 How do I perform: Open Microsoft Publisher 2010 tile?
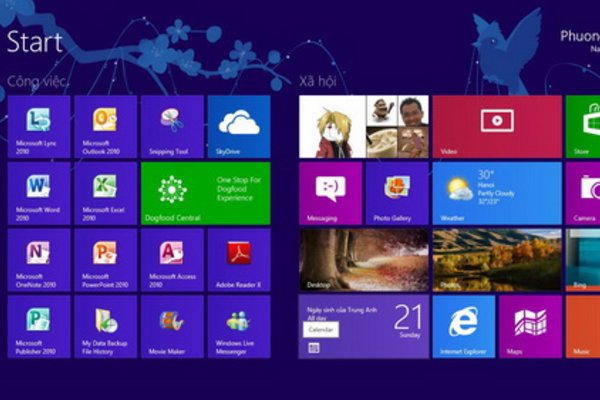39,327
